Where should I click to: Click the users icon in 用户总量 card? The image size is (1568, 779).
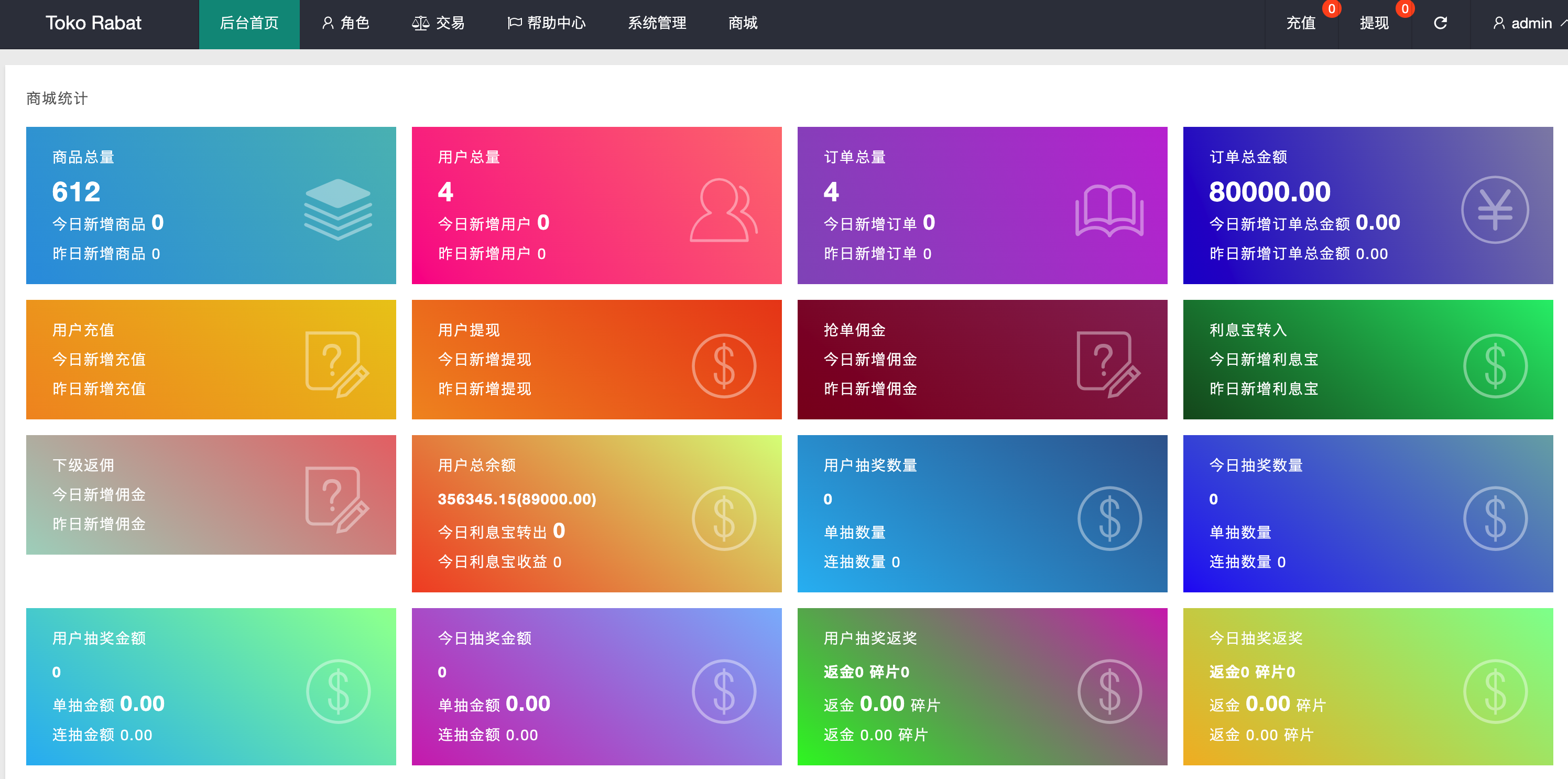pos(723,210)
